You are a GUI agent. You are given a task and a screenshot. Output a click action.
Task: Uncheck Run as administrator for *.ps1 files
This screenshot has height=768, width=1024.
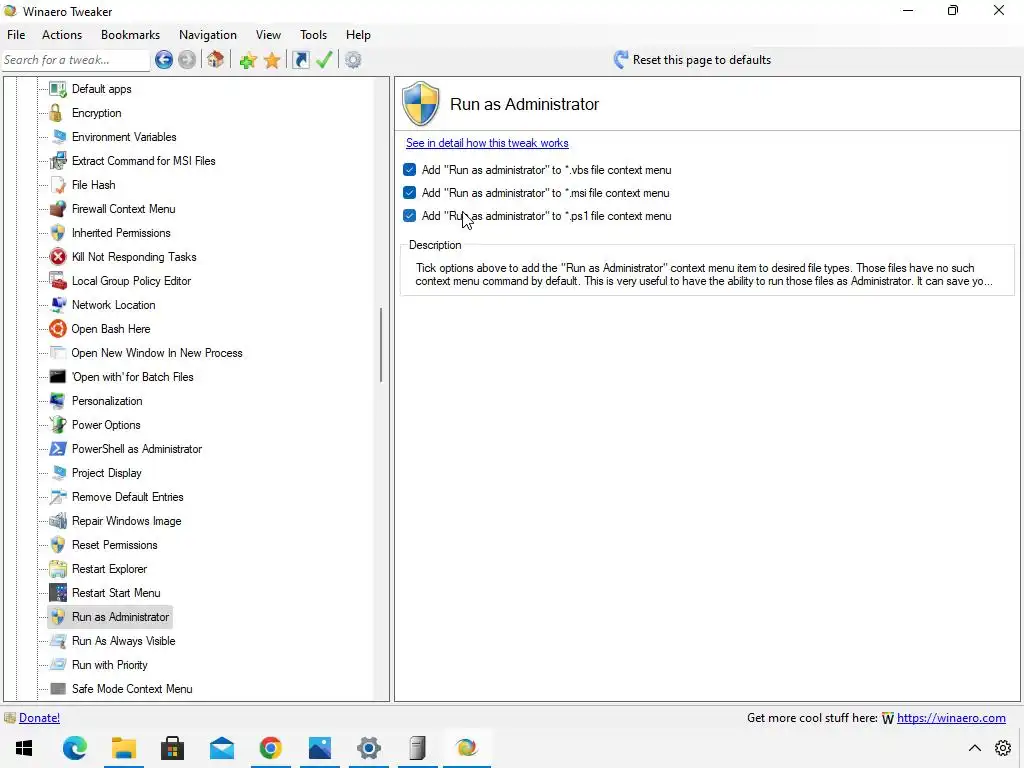click(409, 216)
